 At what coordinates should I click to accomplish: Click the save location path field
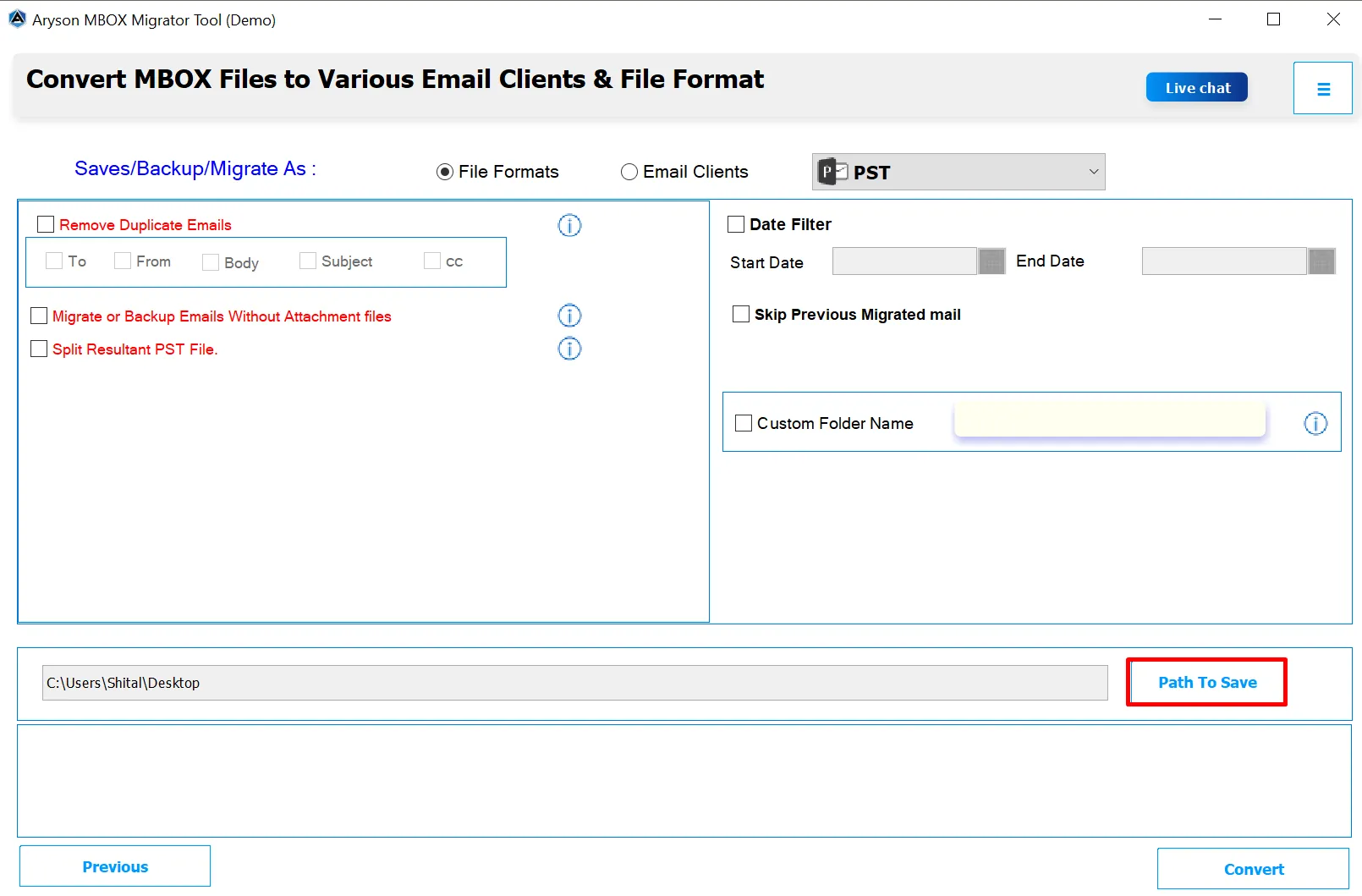[x=574, y=683]
